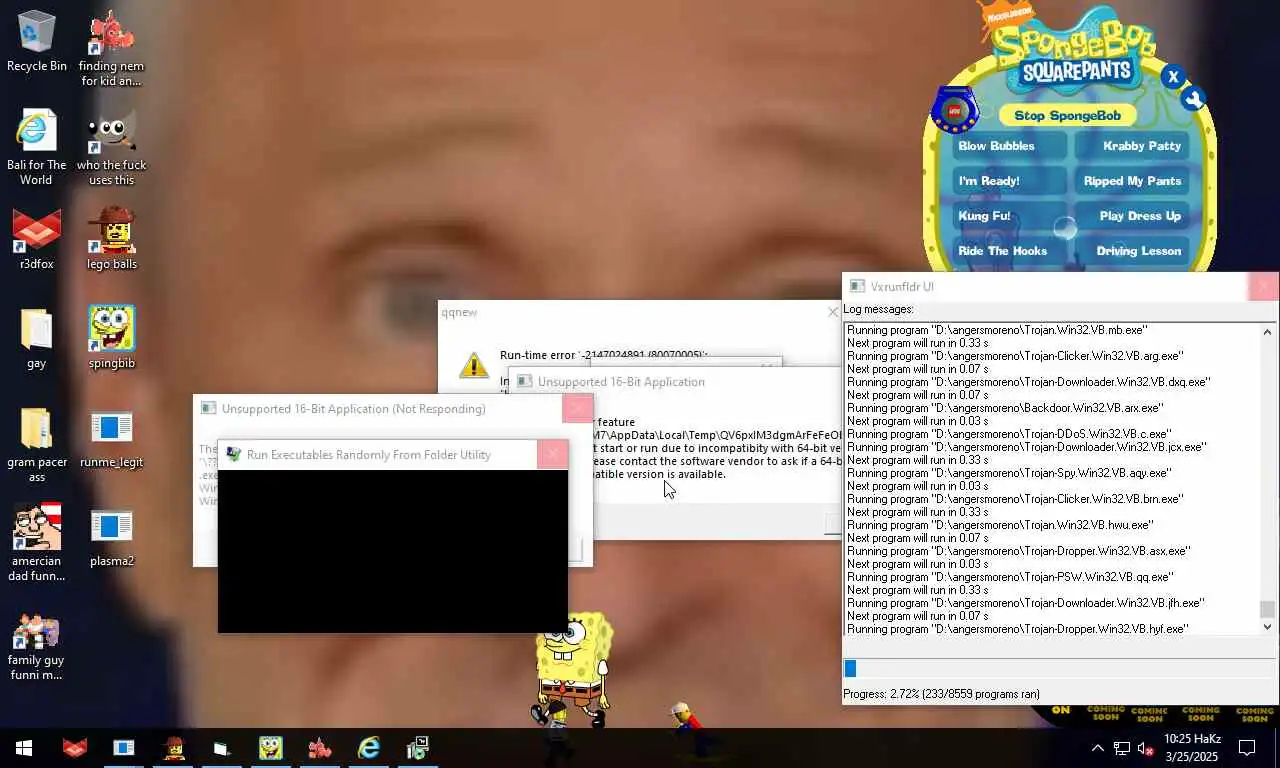Viewport: 1280px width, 768px height.
Task: Click the network tray icon
Action: click(1122, 748)
